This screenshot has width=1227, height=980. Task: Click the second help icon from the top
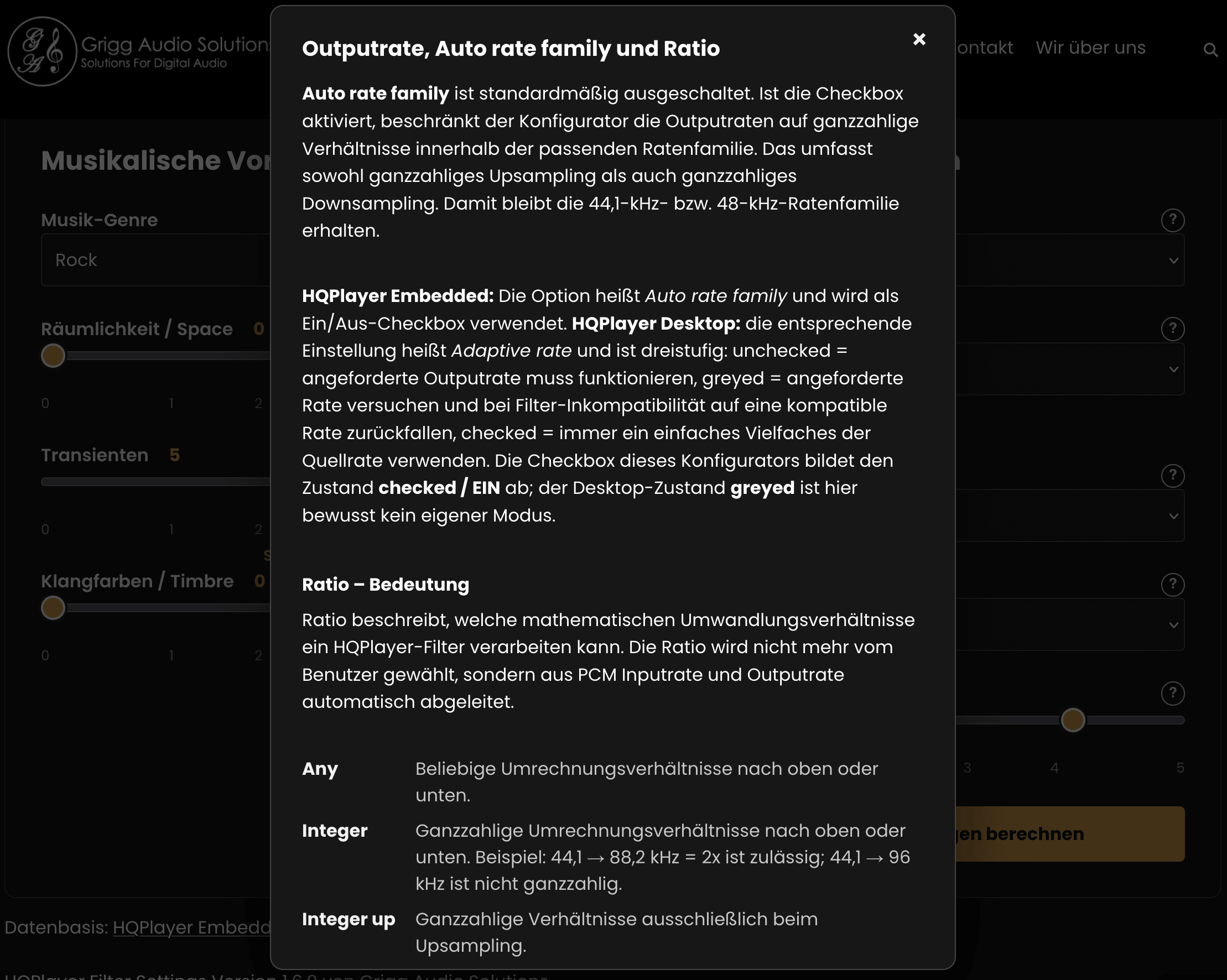(1172, 329)
